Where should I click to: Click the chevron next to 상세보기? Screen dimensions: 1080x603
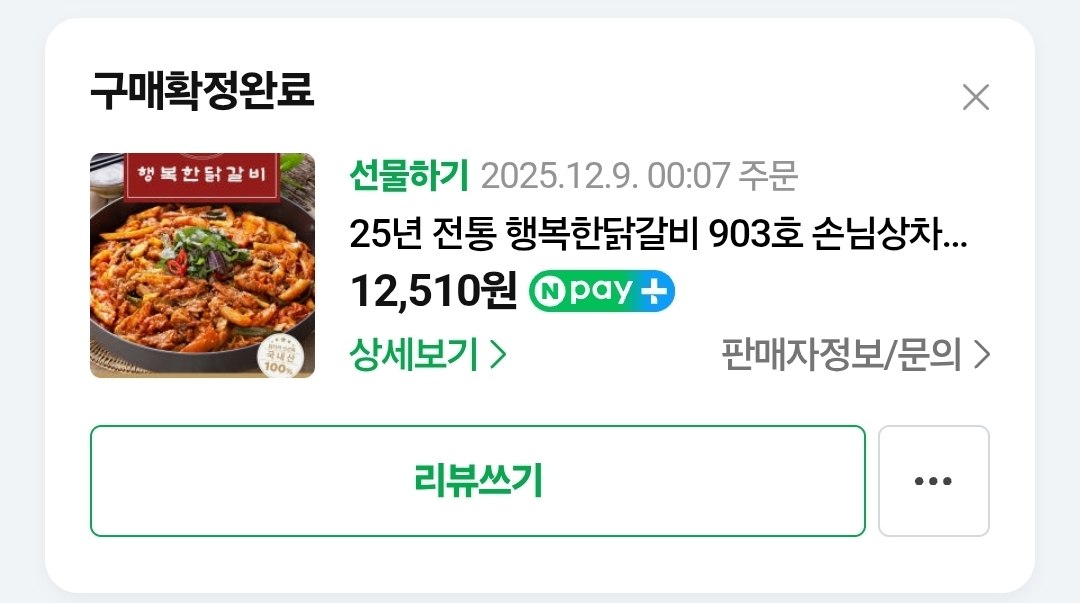tap(498, 354)
